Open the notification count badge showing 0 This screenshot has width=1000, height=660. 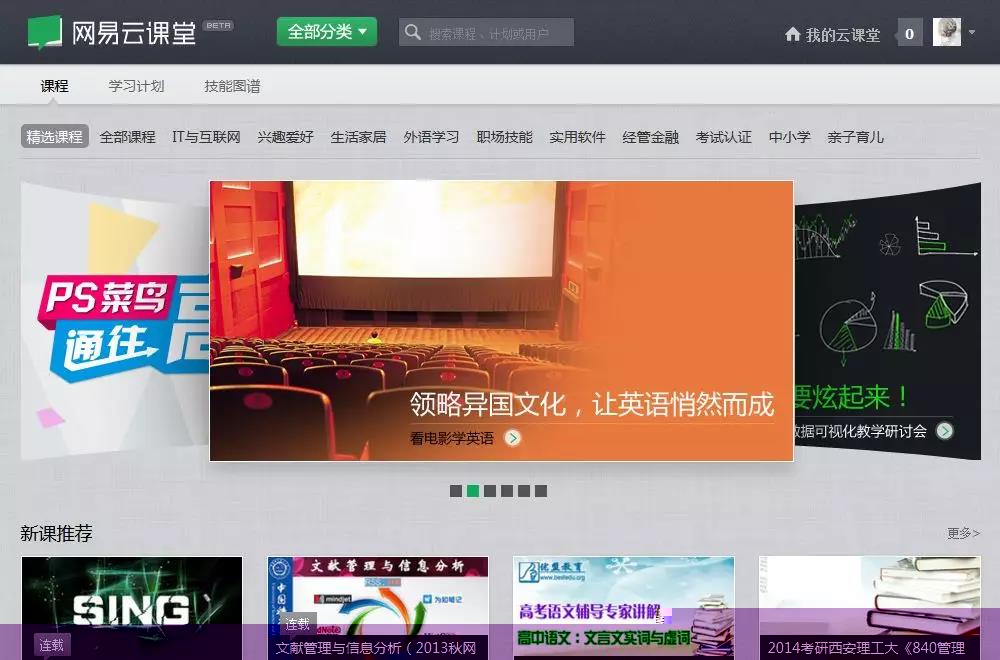[909, 33]
